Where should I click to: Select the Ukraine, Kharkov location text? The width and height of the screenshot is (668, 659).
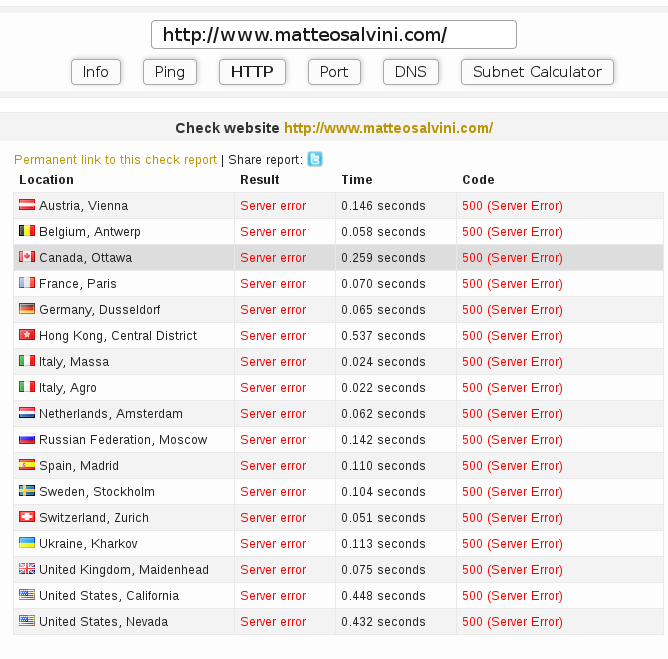pyautogui.click(x=88, y=544)
